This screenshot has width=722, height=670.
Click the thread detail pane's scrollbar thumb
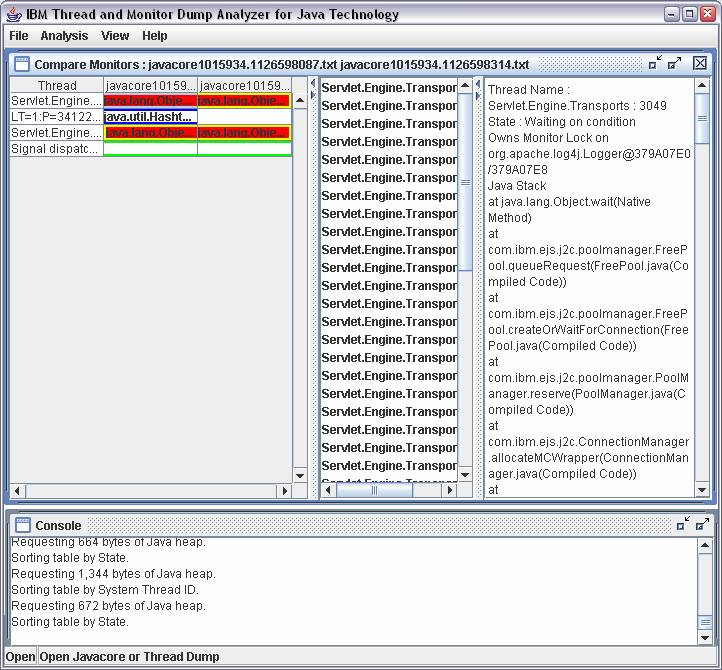click(x=702, y=119)
